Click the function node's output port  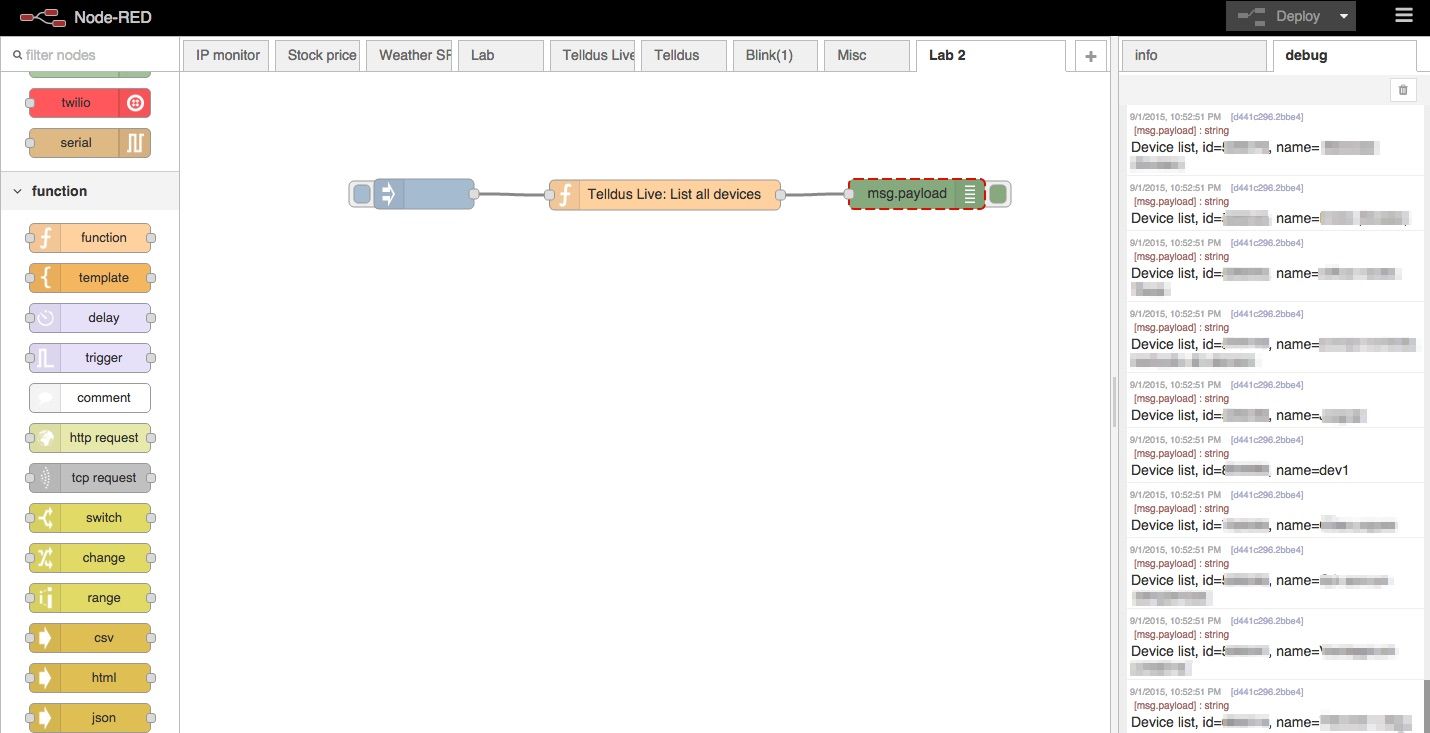point(781,194)
